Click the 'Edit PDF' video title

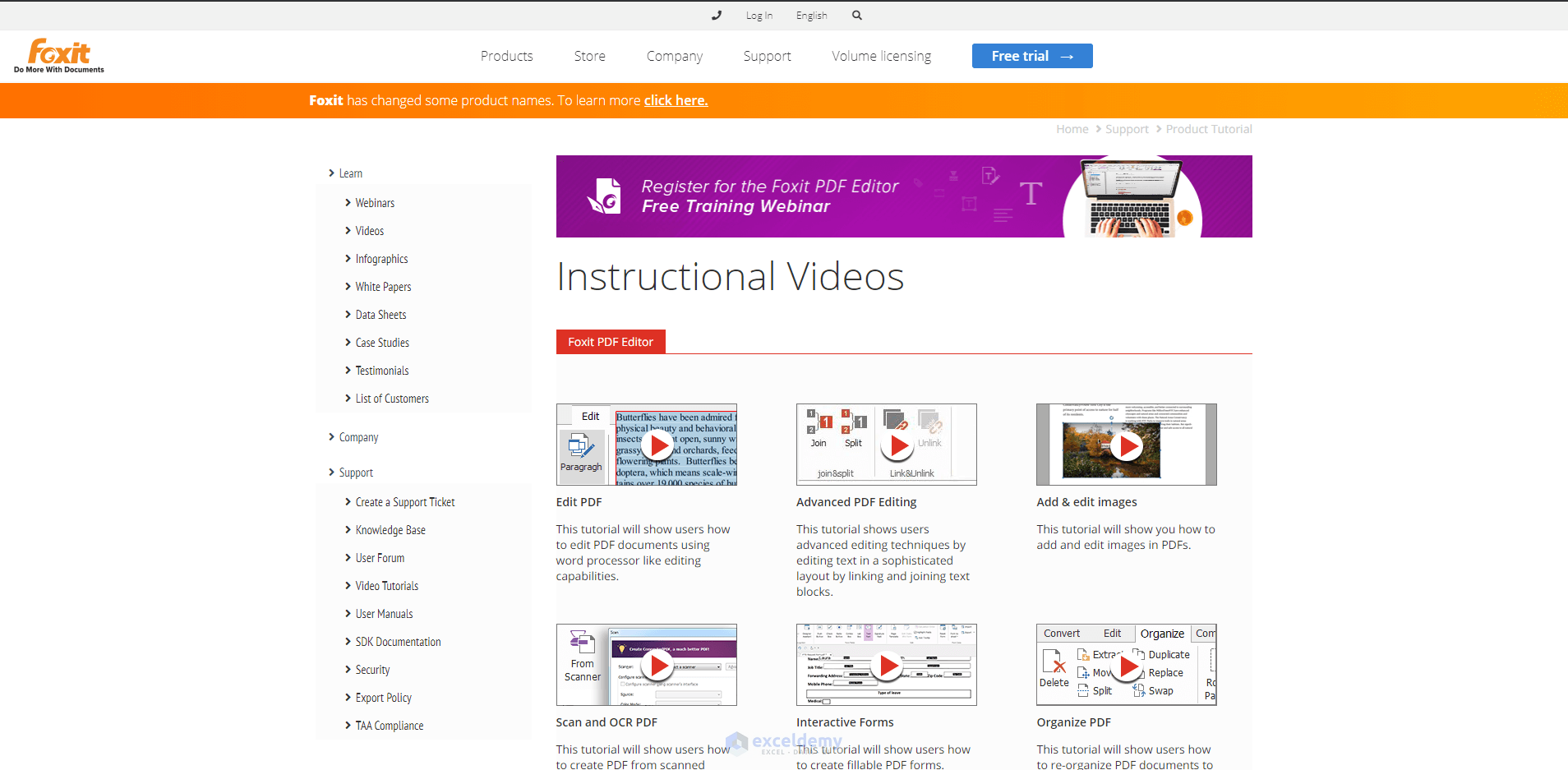click(579, 502)
